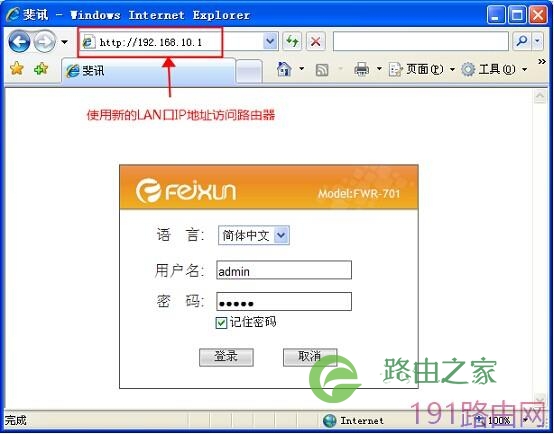Click the 用户名 admin input field
Image resolution: width=554 pixels, height=434 pixels.
(284, 270)
